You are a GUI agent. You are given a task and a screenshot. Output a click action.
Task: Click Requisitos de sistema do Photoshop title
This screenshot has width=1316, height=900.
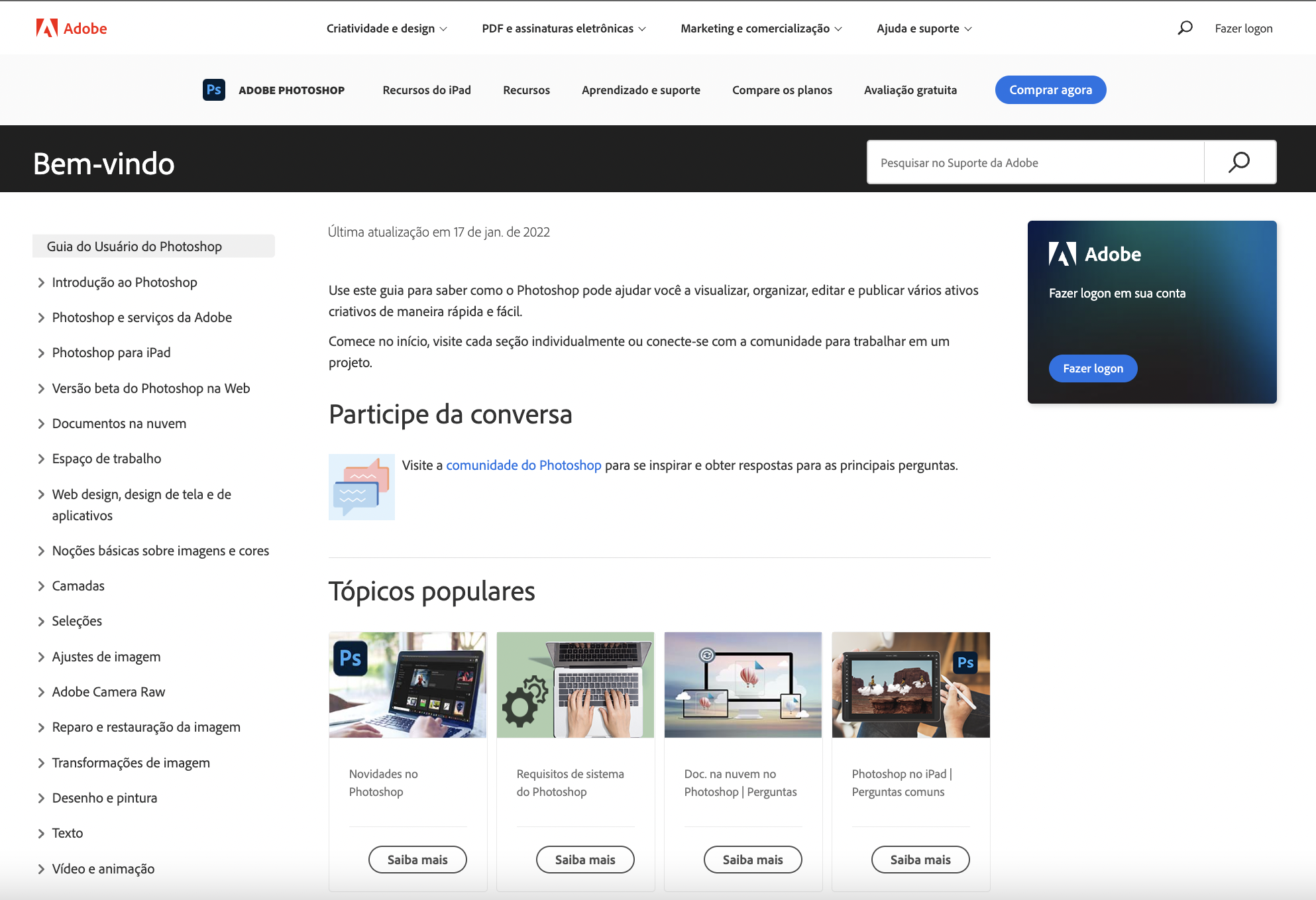point(570,783)
